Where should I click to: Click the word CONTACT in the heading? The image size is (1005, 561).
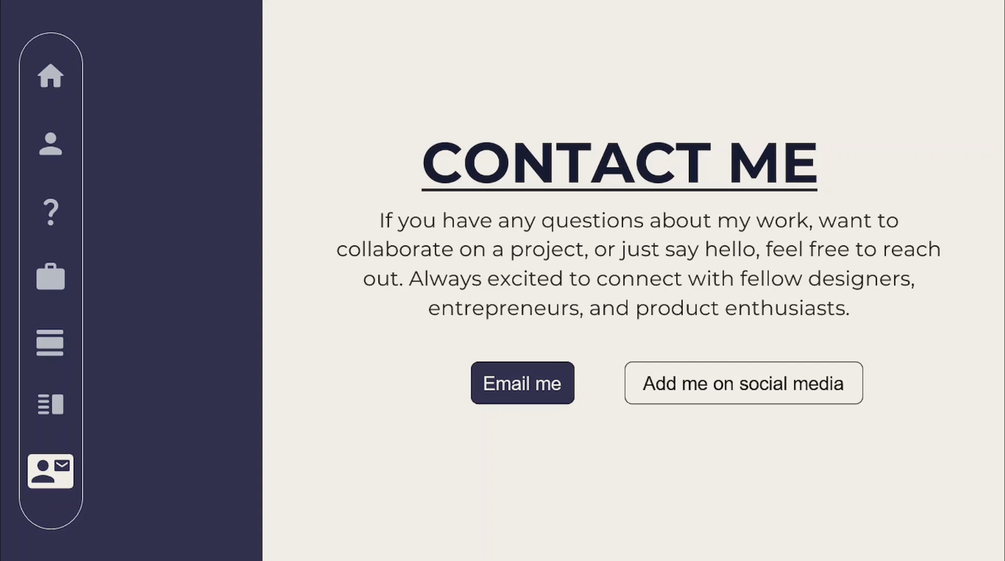[x=566, y=163]
